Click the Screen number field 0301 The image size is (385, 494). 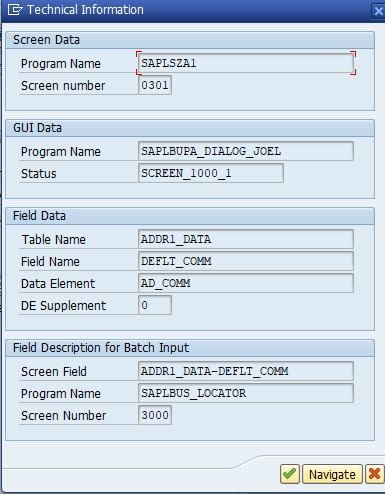pos(155,85)
